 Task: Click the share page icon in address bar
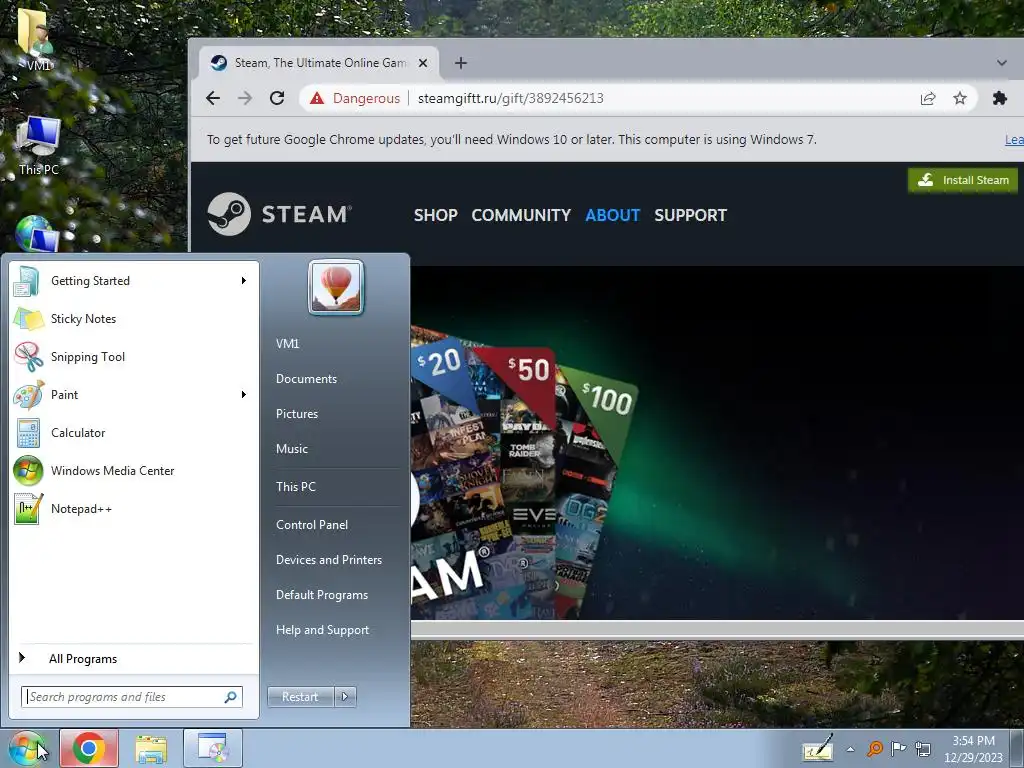tap(928, 98)
